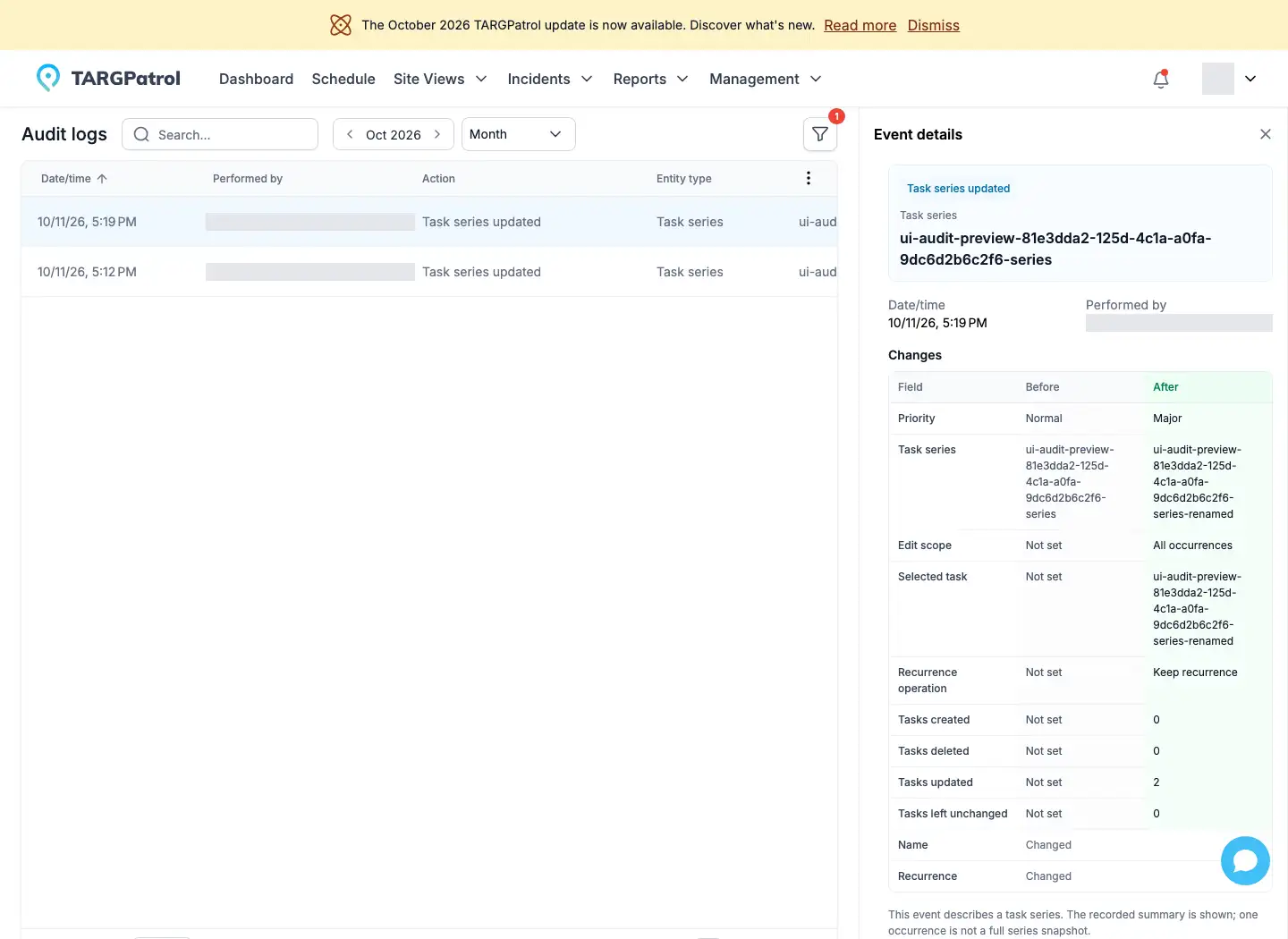
Task: Click the 'Changes' section heading
Action: point(915,355)
